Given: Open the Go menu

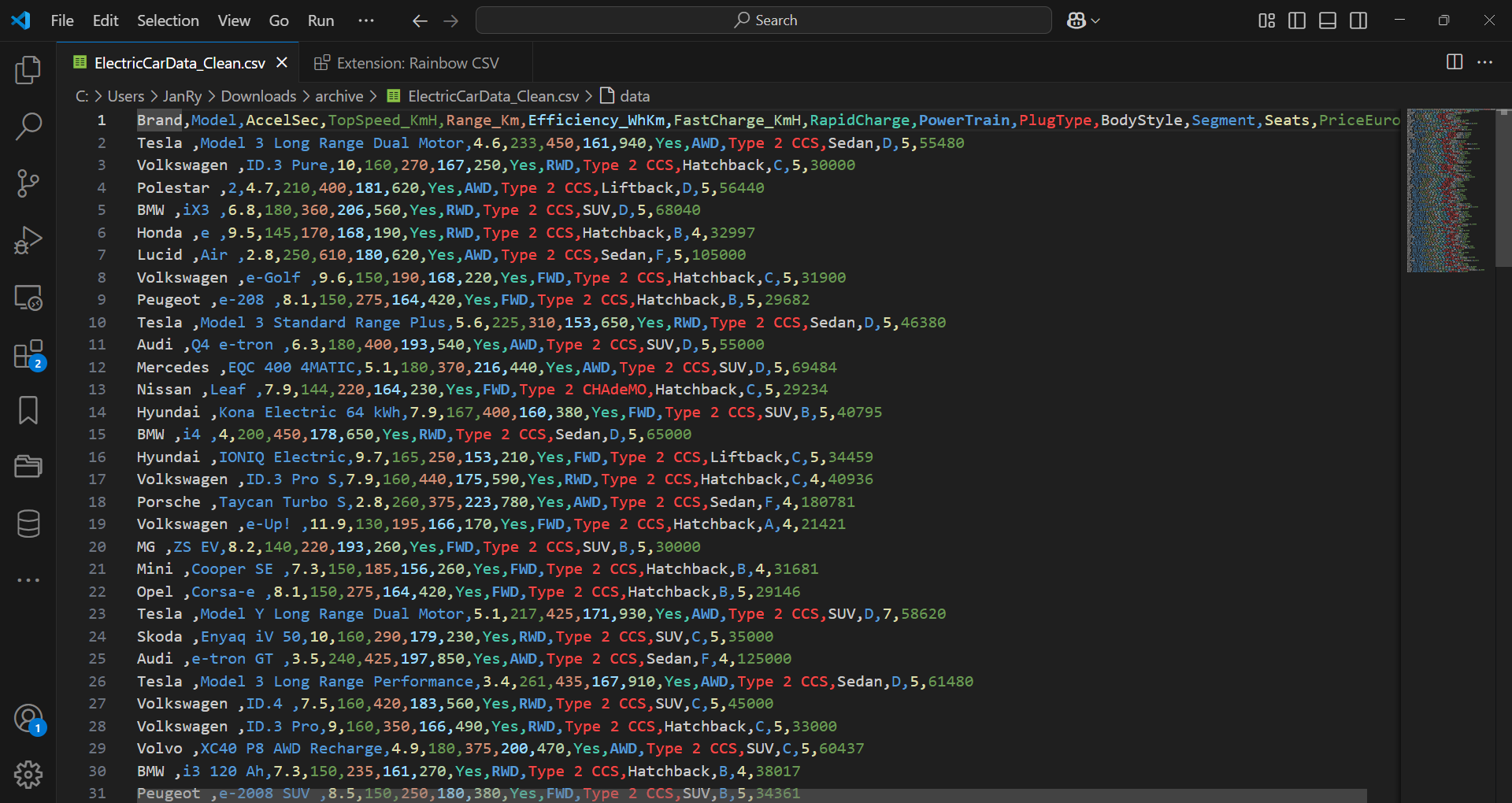Looking at the screenshot, I should click(279, 20).
